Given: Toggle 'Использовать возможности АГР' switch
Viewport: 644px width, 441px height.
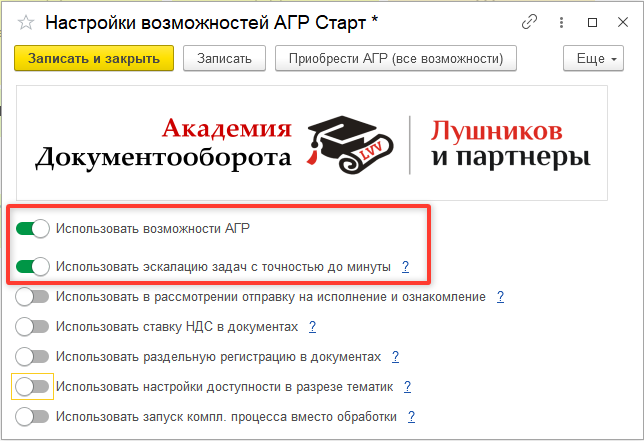Looking at the screenshot, I should [x=33, y=229].
